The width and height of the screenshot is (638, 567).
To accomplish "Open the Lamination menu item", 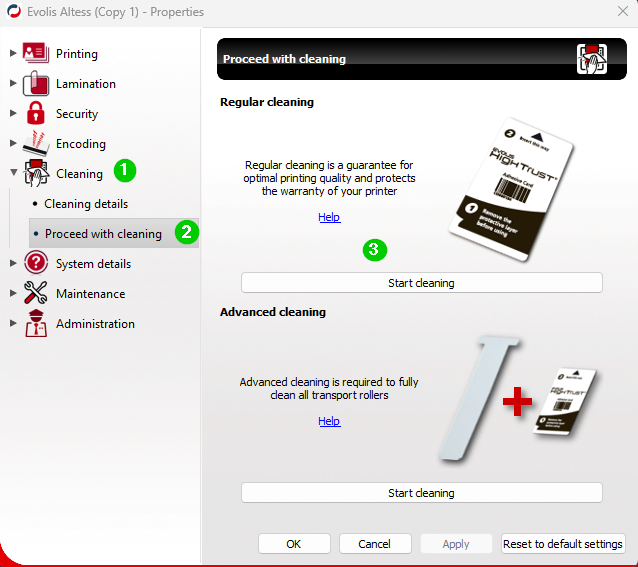I will coord(86,84).
